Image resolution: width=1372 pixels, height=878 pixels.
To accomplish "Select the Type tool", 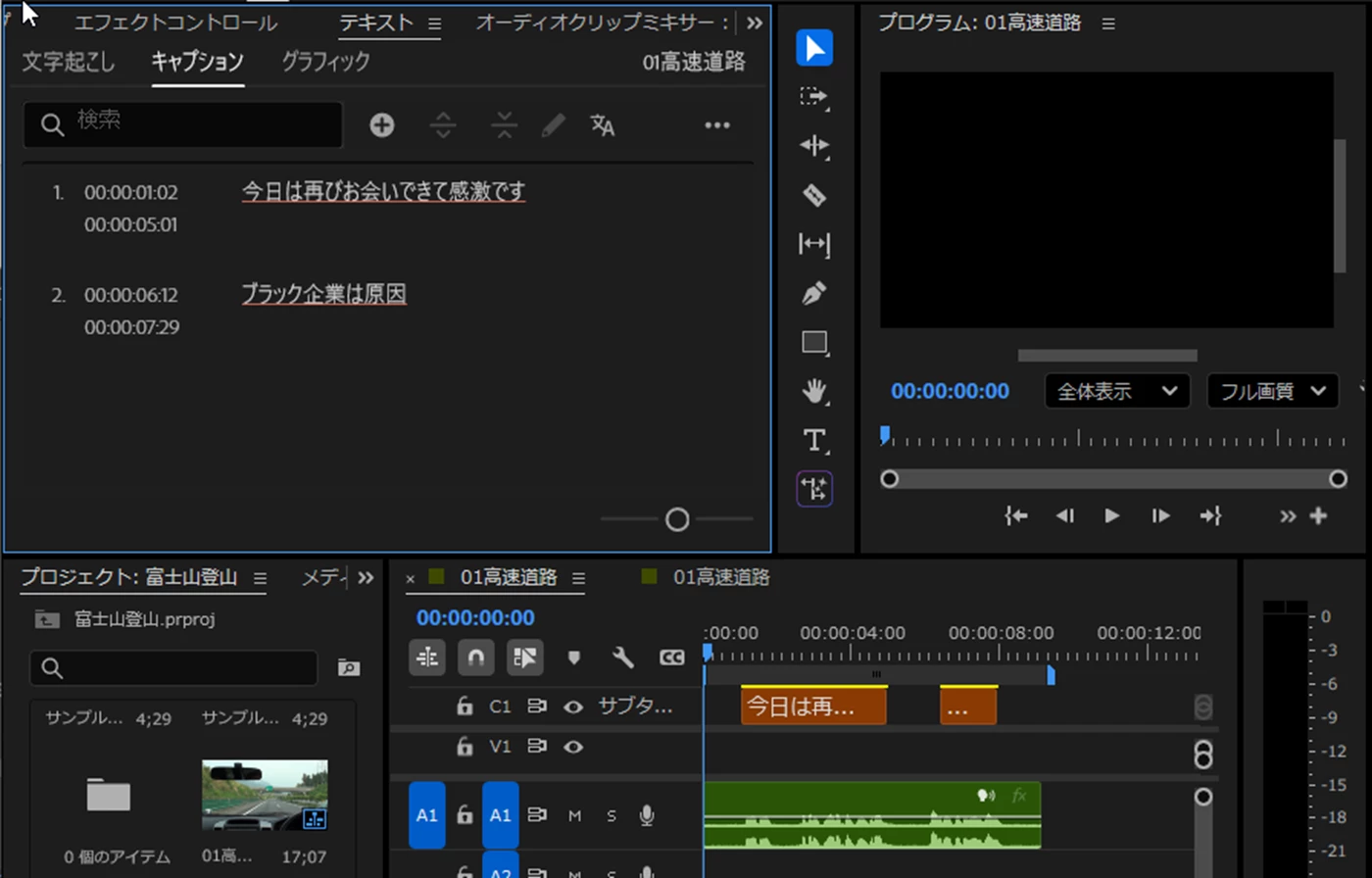I will click(814, 440).
